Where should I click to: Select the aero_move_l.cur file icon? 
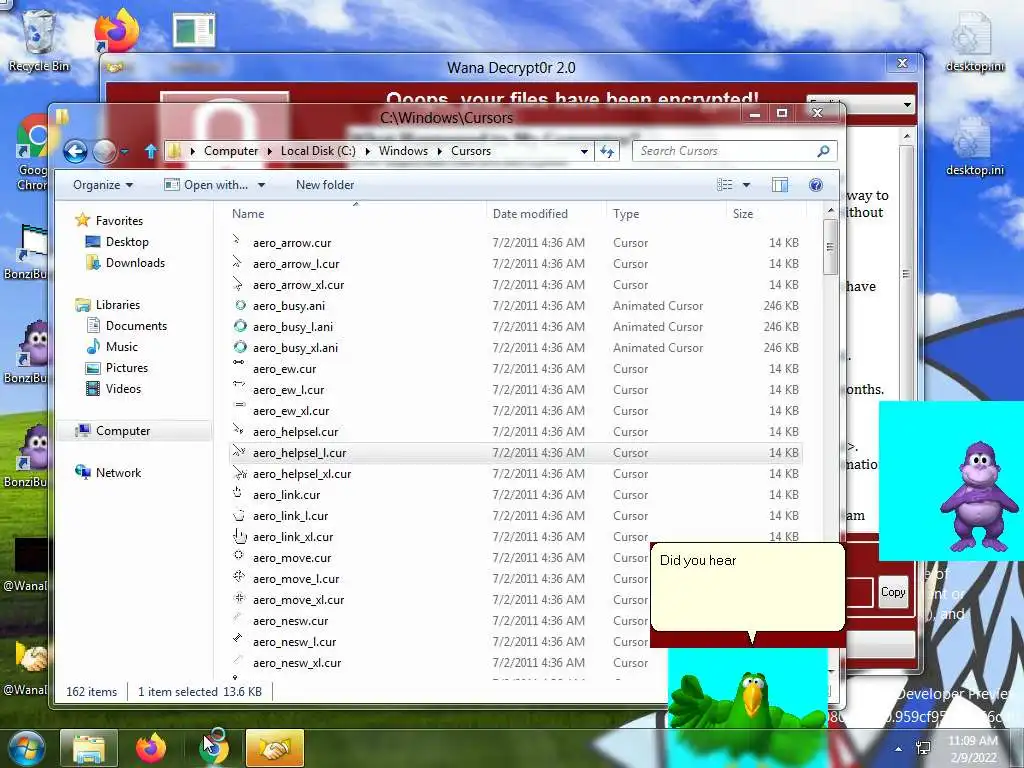click(x=239, y=577)
